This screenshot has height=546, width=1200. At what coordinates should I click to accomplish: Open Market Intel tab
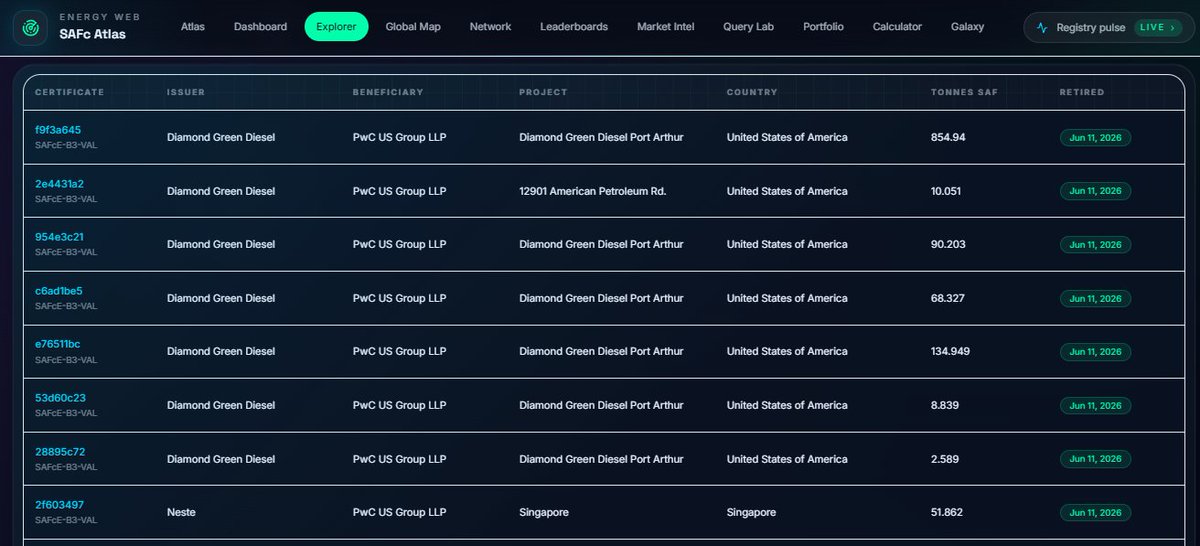click(x=666, y=27)
